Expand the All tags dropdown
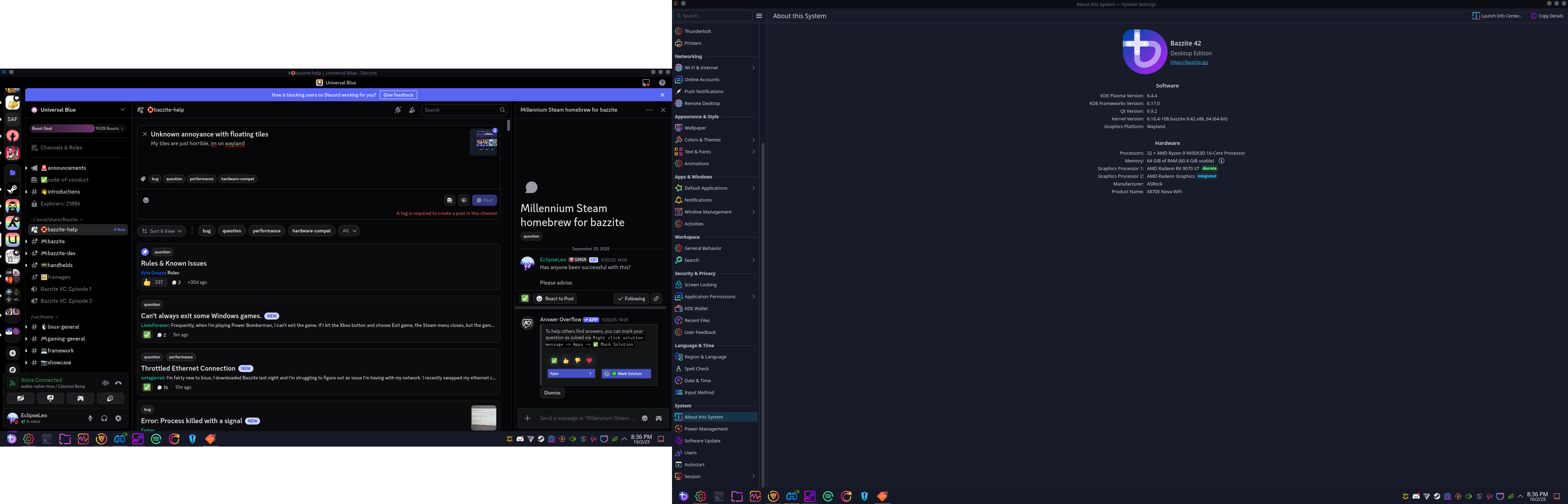1568x504 pixels. (x=349, y=231)
